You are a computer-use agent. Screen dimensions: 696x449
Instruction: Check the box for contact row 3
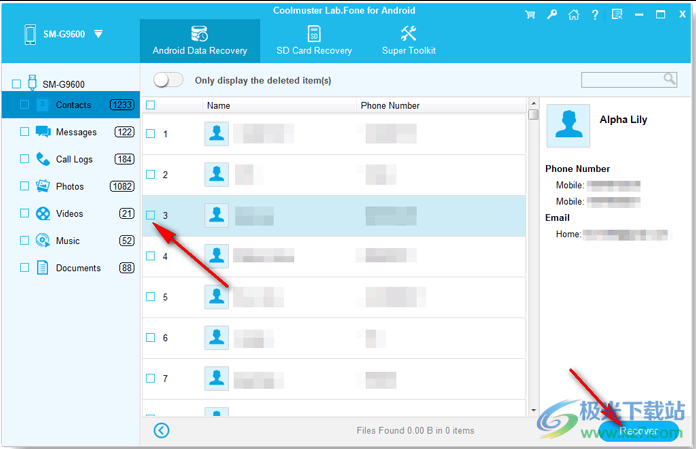[151, 215]
